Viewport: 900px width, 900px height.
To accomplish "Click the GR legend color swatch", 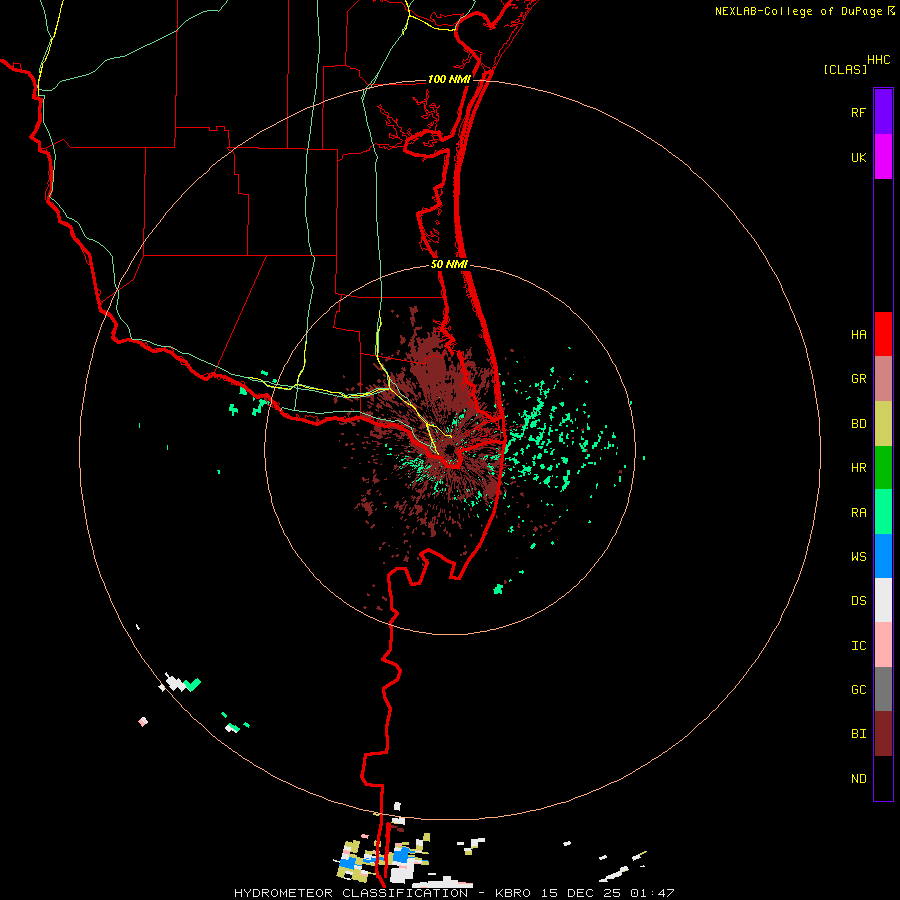I will (883, 379).
